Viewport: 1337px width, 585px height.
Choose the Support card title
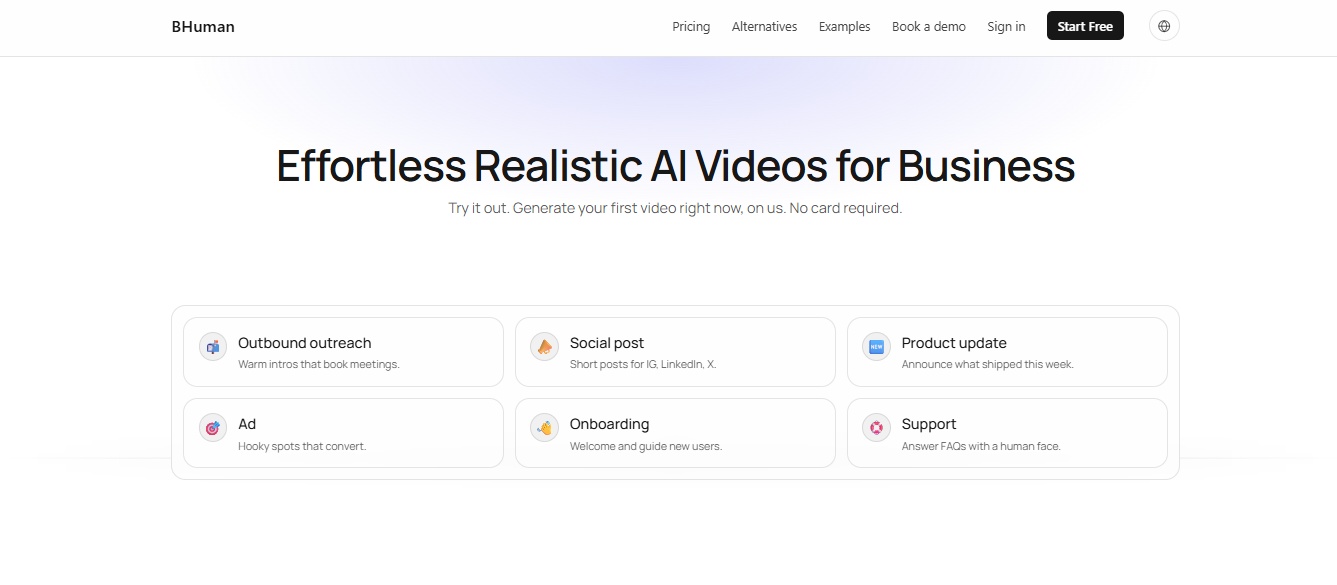click(929, 424)
